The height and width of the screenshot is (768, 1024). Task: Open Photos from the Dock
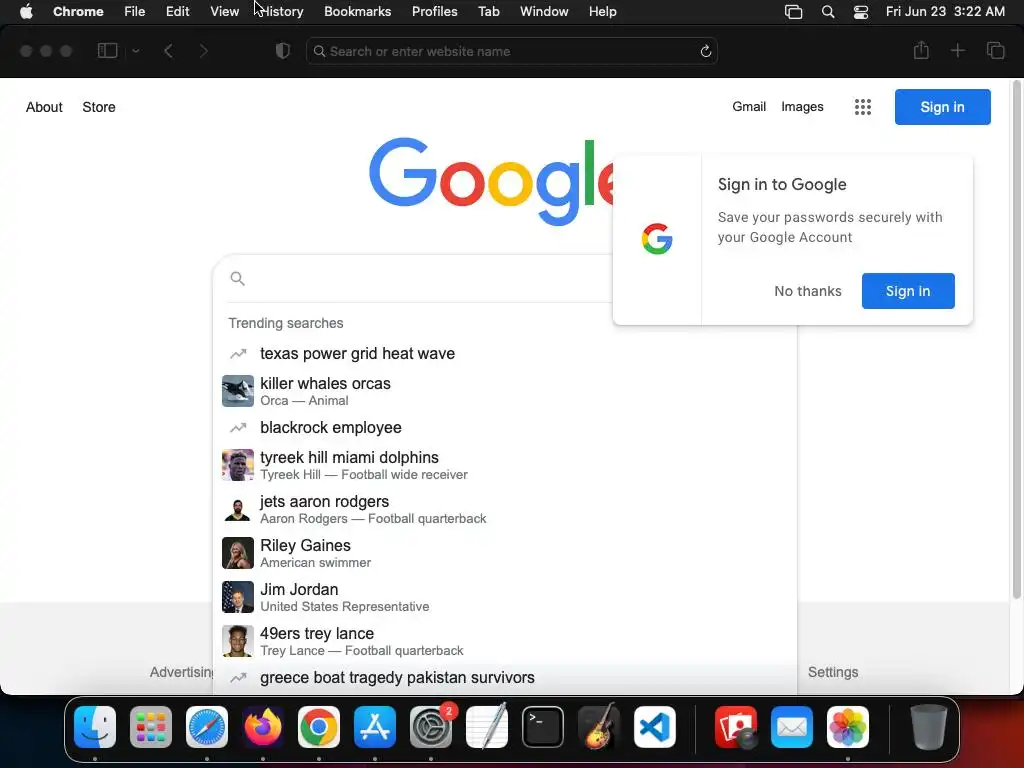click(848, 727)
